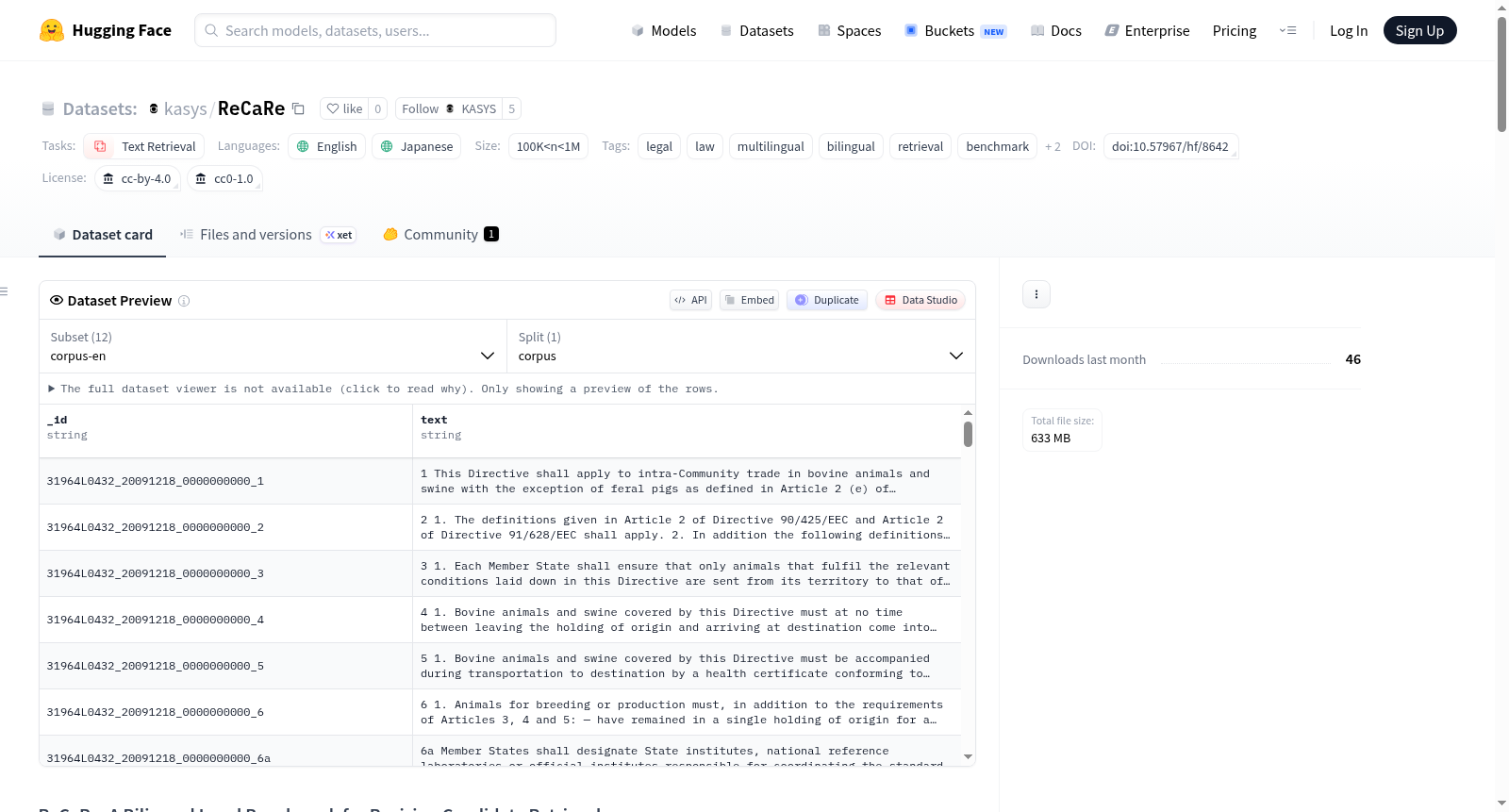
Task: Click the globe icon in the Japanese tag
Action: [x=387, y=146]
